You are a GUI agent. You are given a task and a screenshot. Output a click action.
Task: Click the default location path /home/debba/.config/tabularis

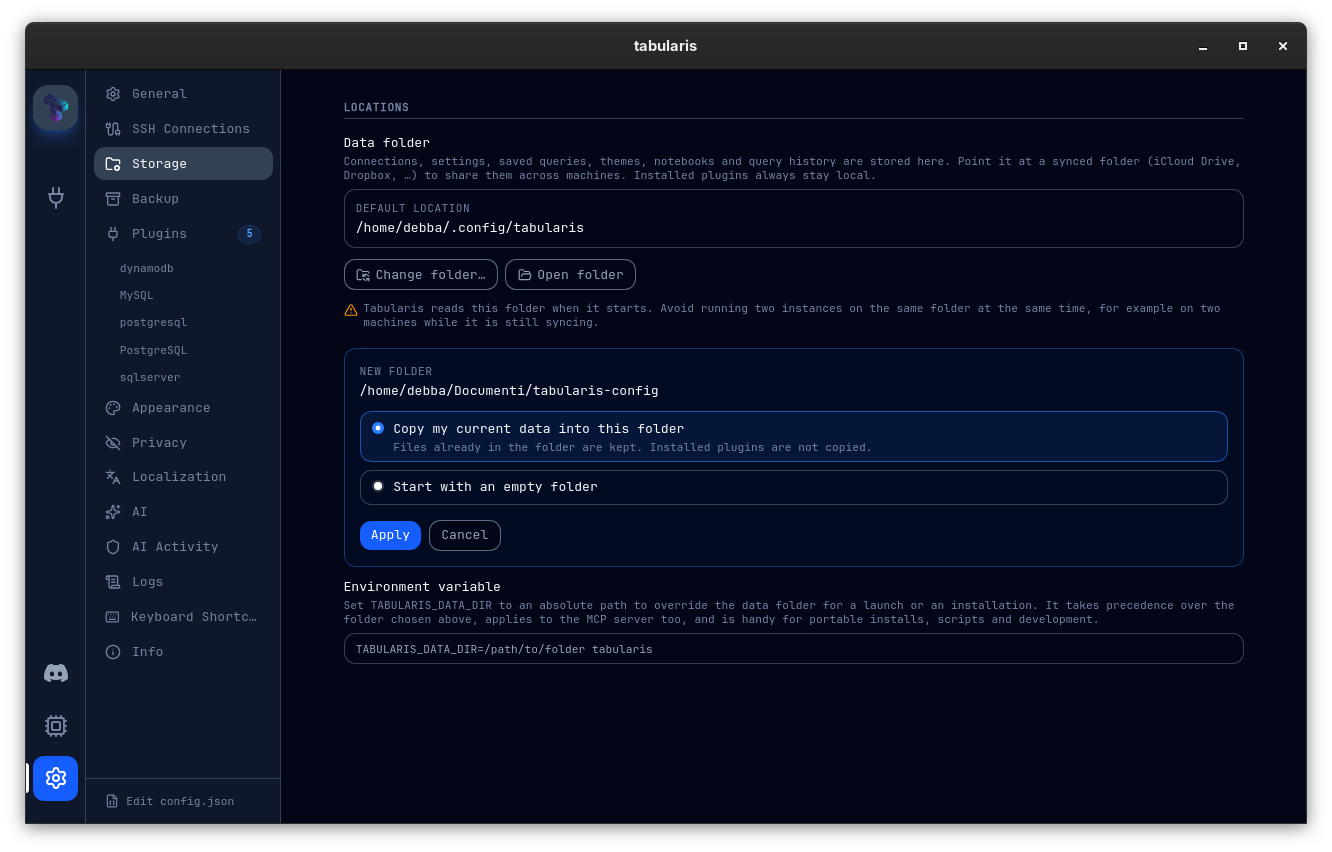tap(470, 228)
